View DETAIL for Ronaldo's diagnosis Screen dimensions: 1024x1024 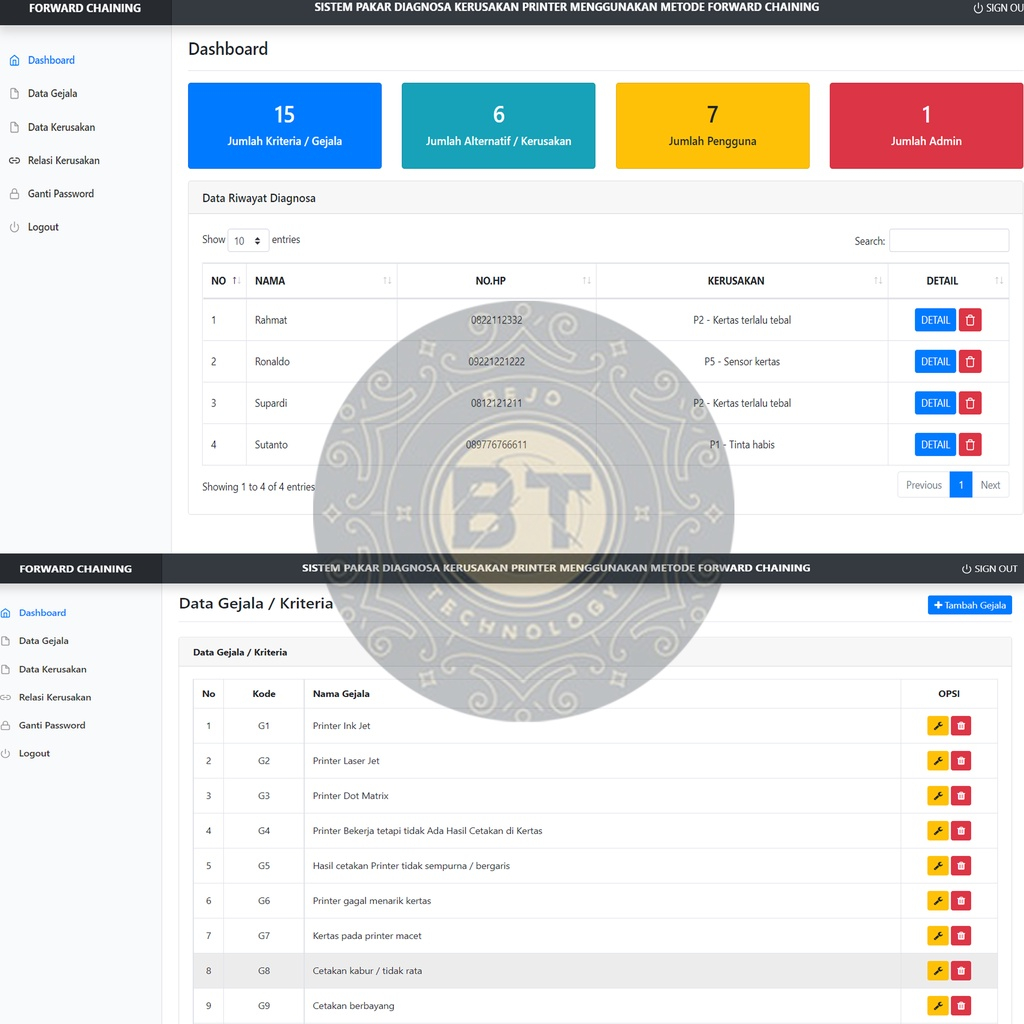935,361
